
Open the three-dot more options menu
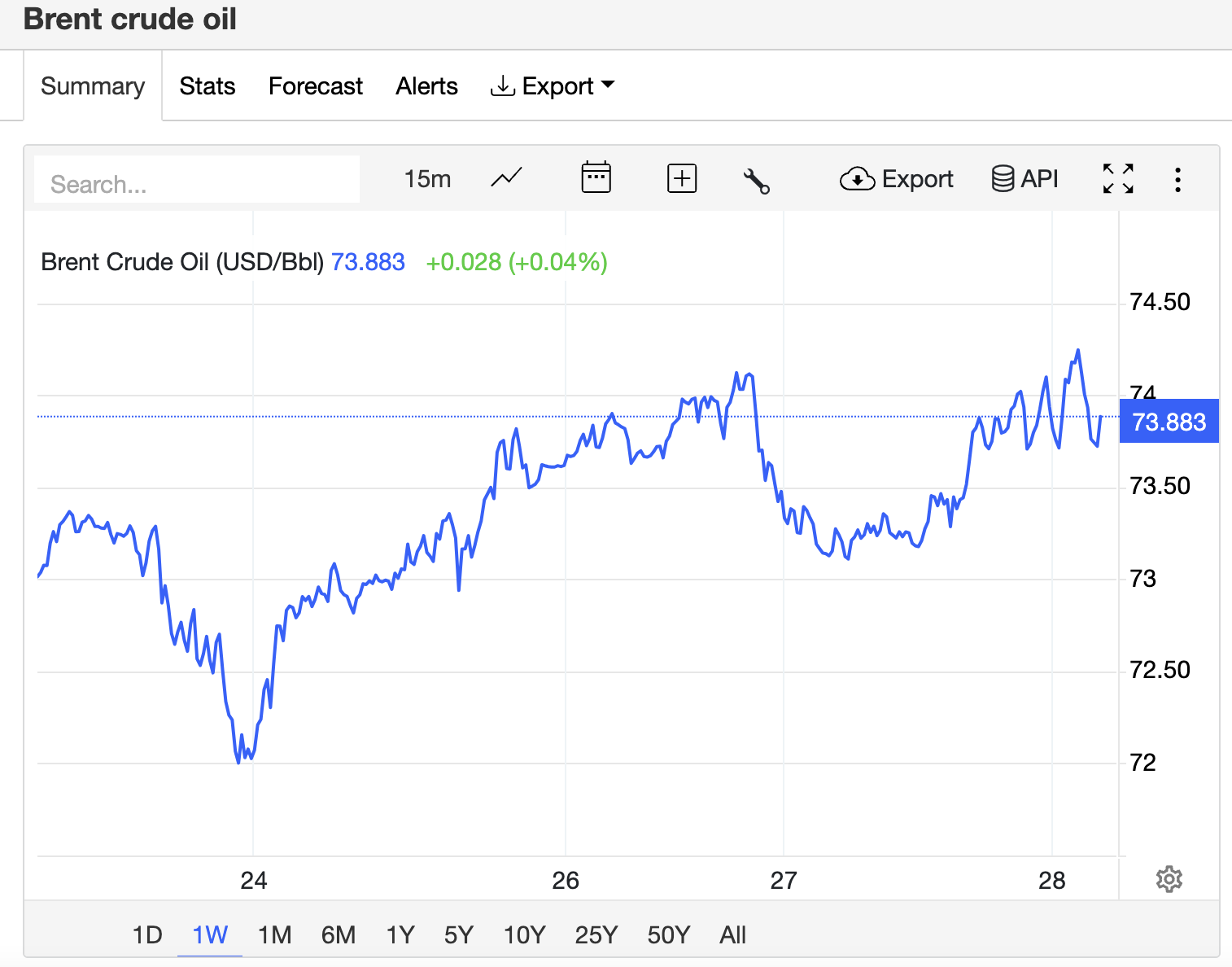pyautogui.click(x=1177, y=180)
